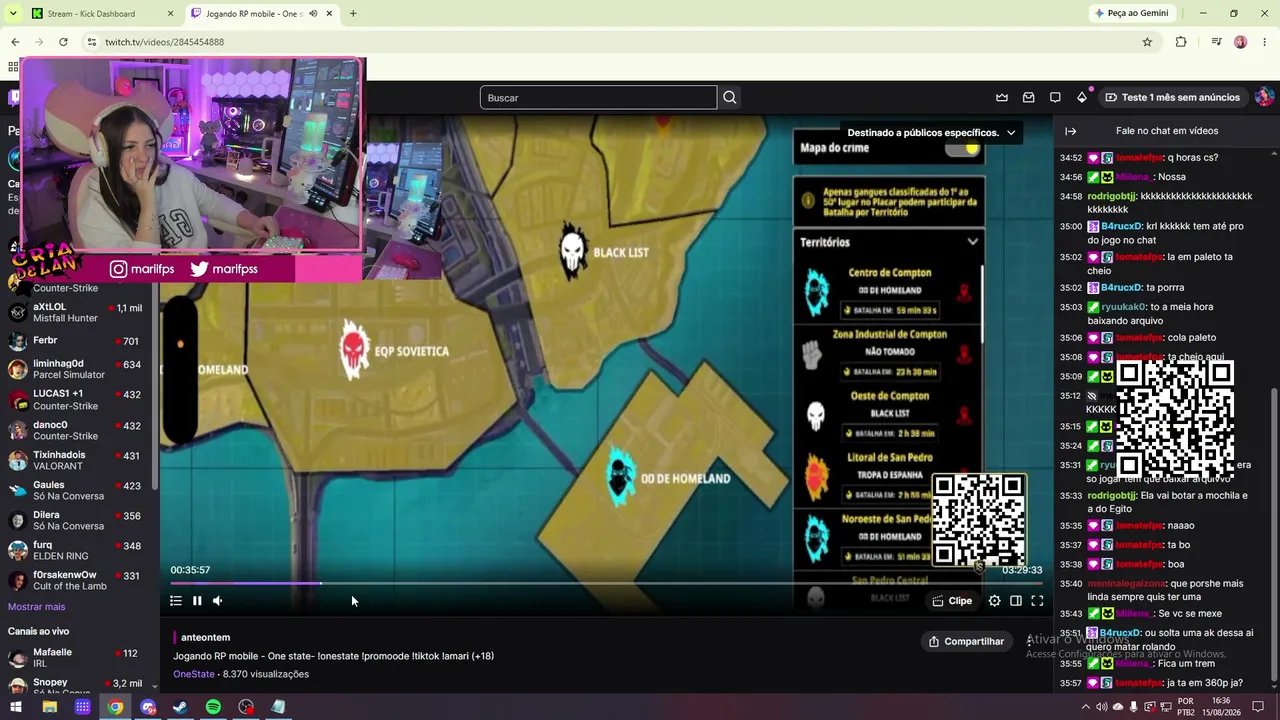Open Dilera channel in sidebar
The height and width of the screenshot is (720, 1280).
coord(78,520)
